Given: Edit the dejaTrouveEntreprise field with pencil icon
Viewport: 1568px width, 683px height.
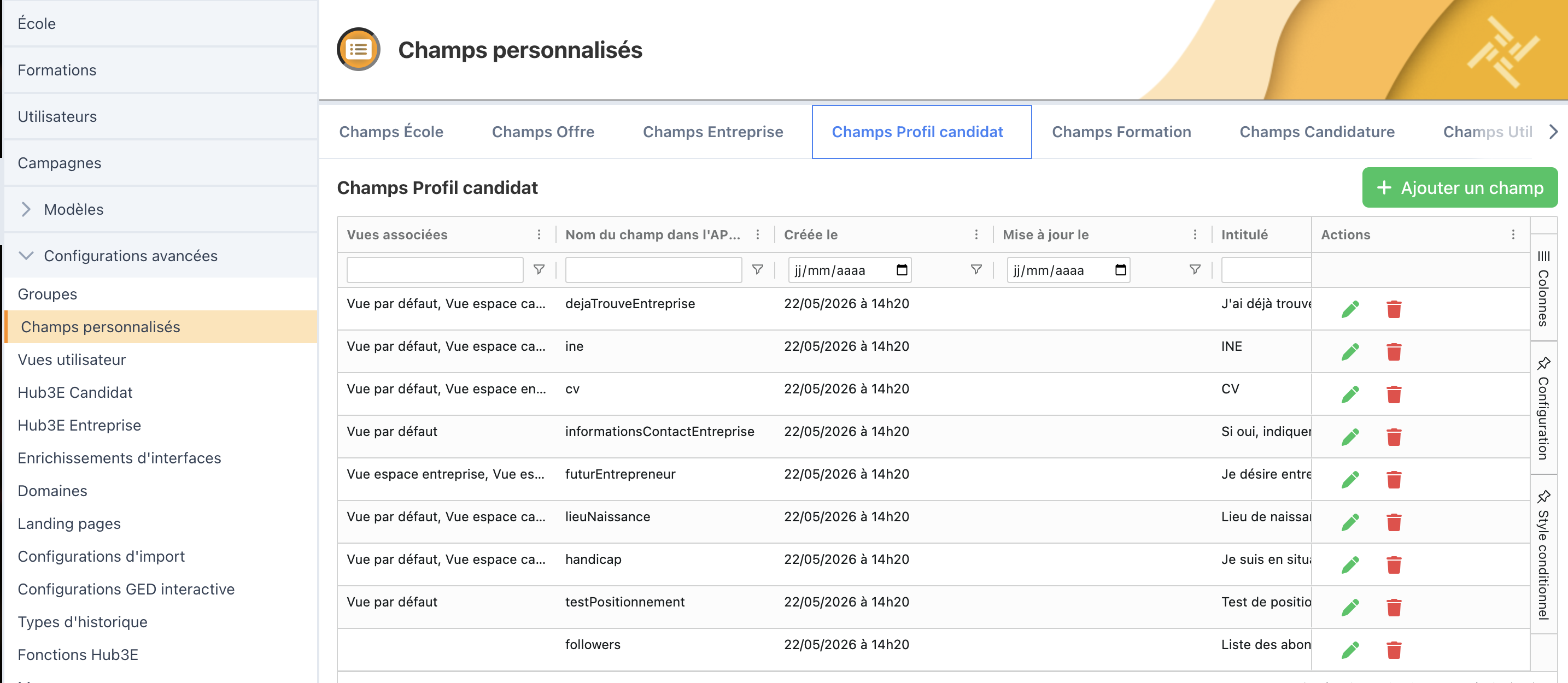Looking at the screenshot, I should 1350,309.
